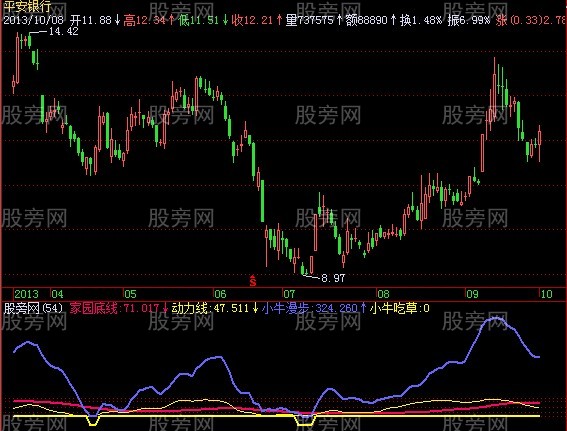
Task: Select the 10 month timeline marker
Action: pyautogui.click(x=546, y=294)
